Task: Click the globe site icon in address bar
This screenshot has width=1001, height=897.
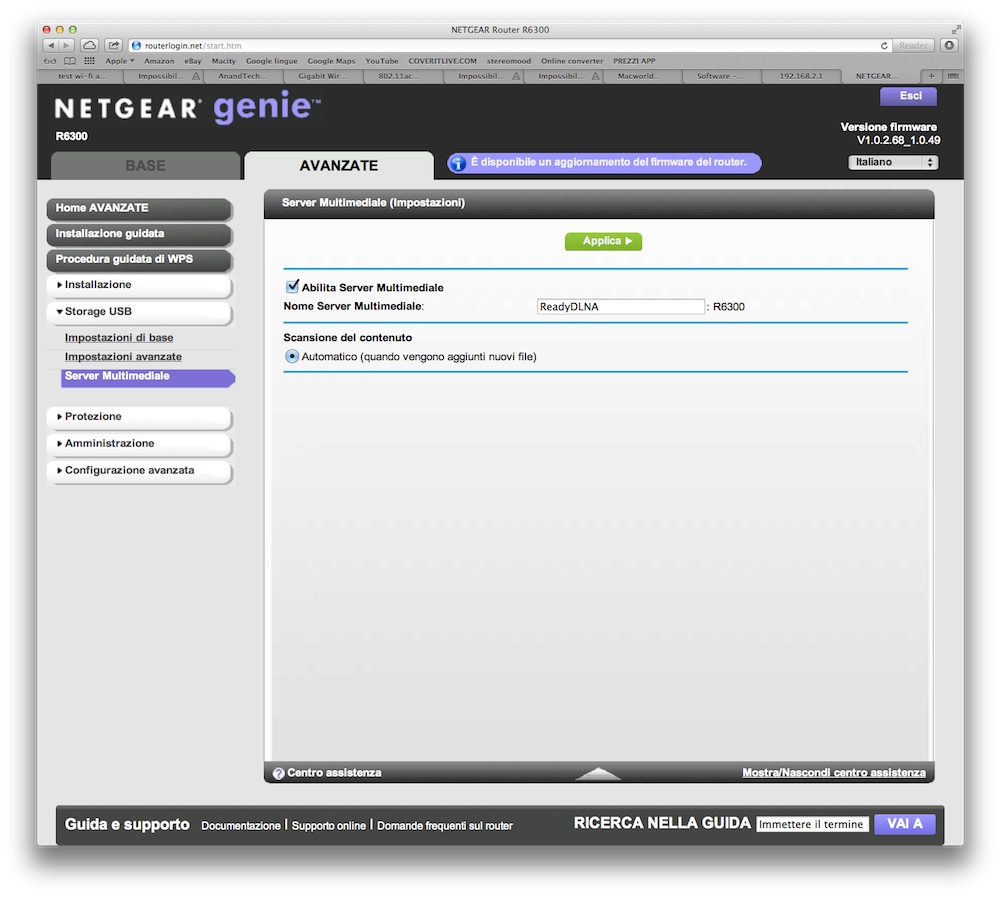Action: click(x=136, y=45)
